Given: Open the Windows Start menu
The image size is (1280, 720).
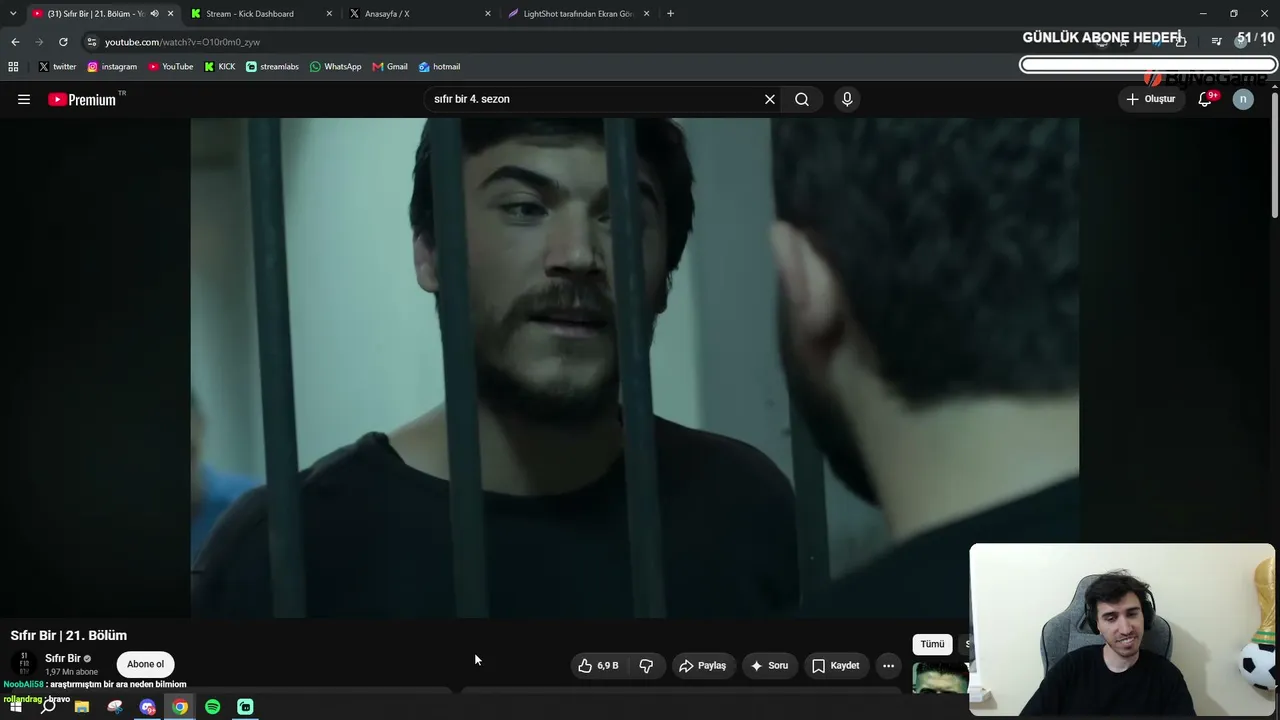Looking at the screenshot, I should coord(15,707).
